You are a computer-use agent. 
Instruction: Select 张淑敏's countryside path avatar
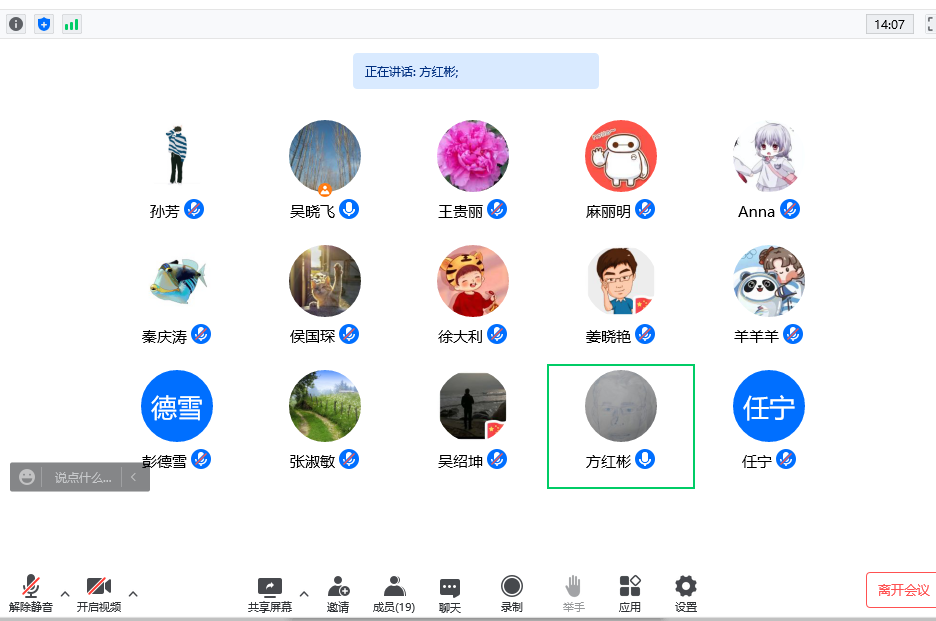325,406
